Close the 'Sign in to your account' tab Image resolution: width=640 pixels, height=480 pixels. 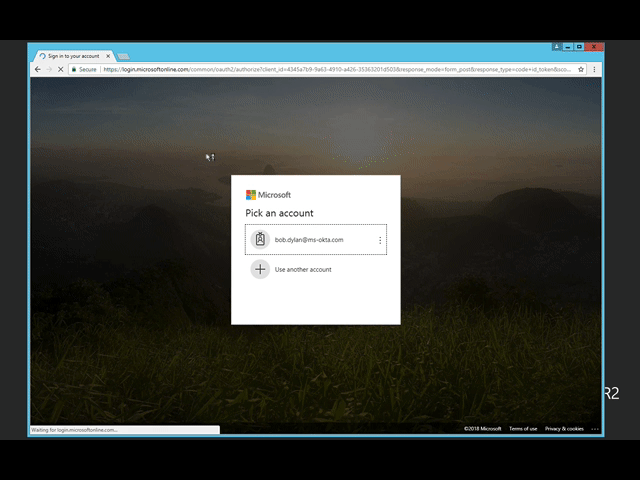pos(108,56)
